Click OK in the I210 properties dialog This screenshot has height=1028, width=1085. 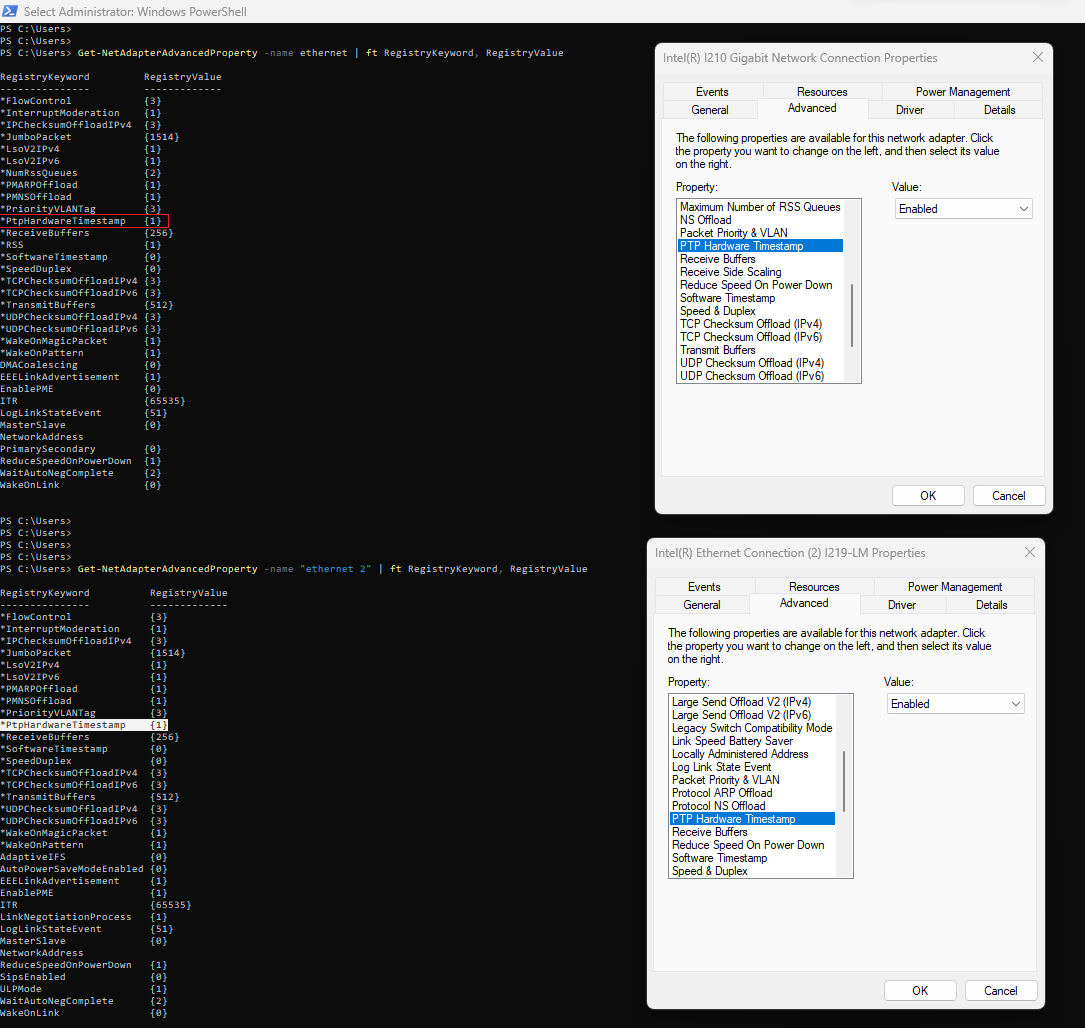[927, 495]
